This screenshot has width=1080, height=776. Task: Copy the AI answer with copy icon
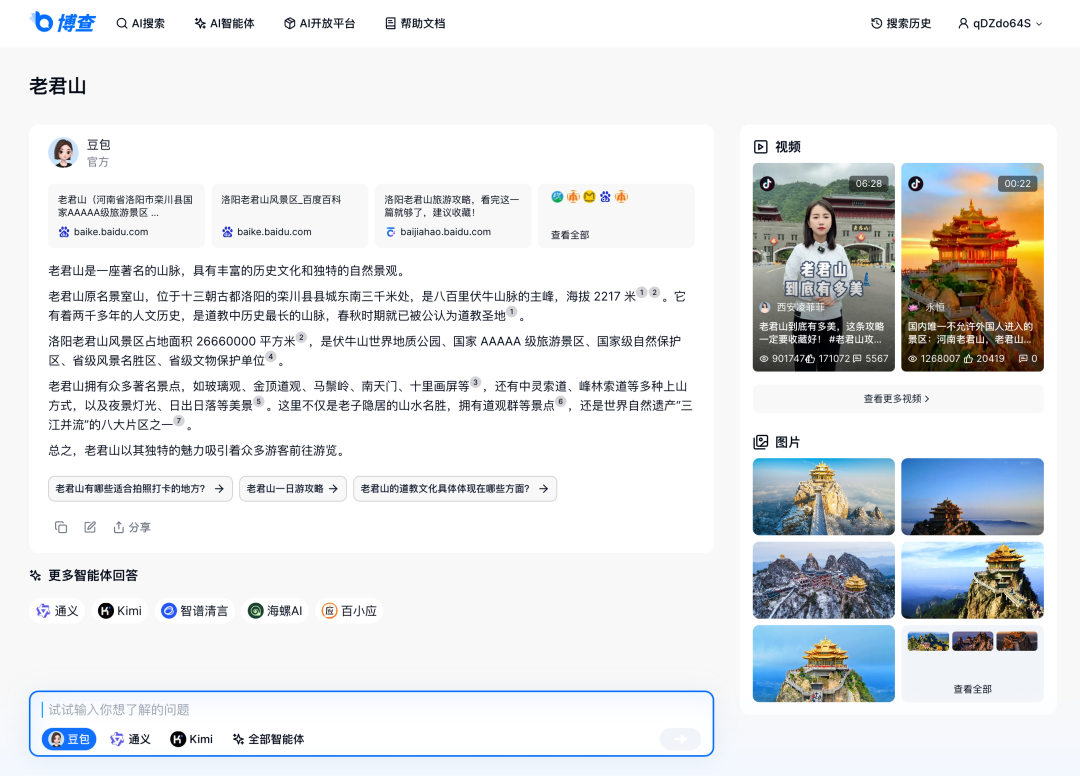60,526
